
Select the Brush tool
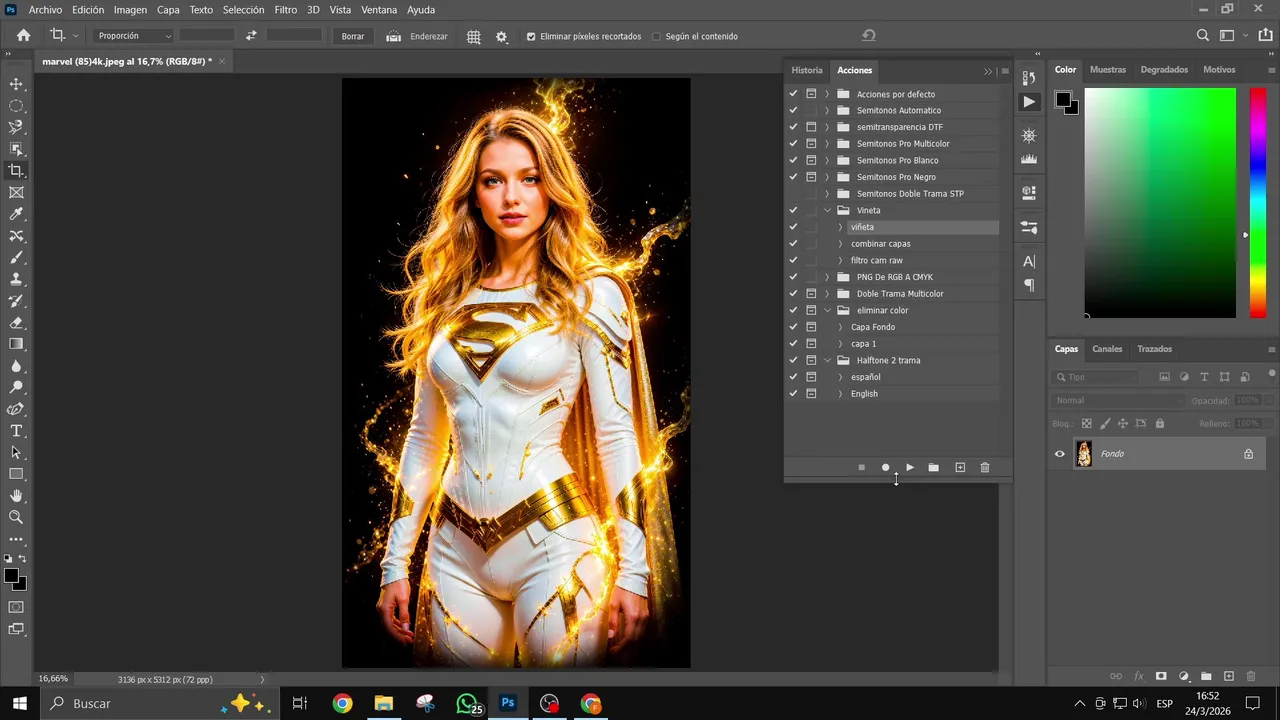tap(16, 258)
